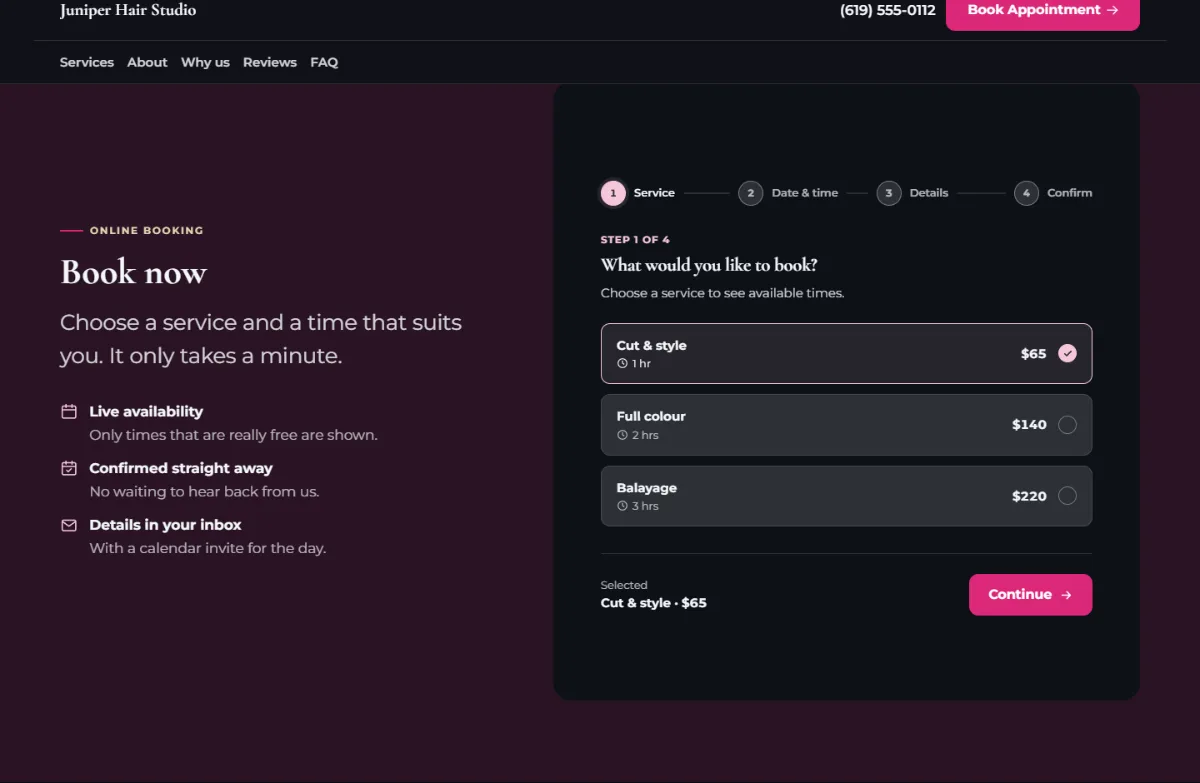The height and width of the screenshot is (783, 1200).
Task: Click "Choose a service to see available times."
Action: pos(723,293)
